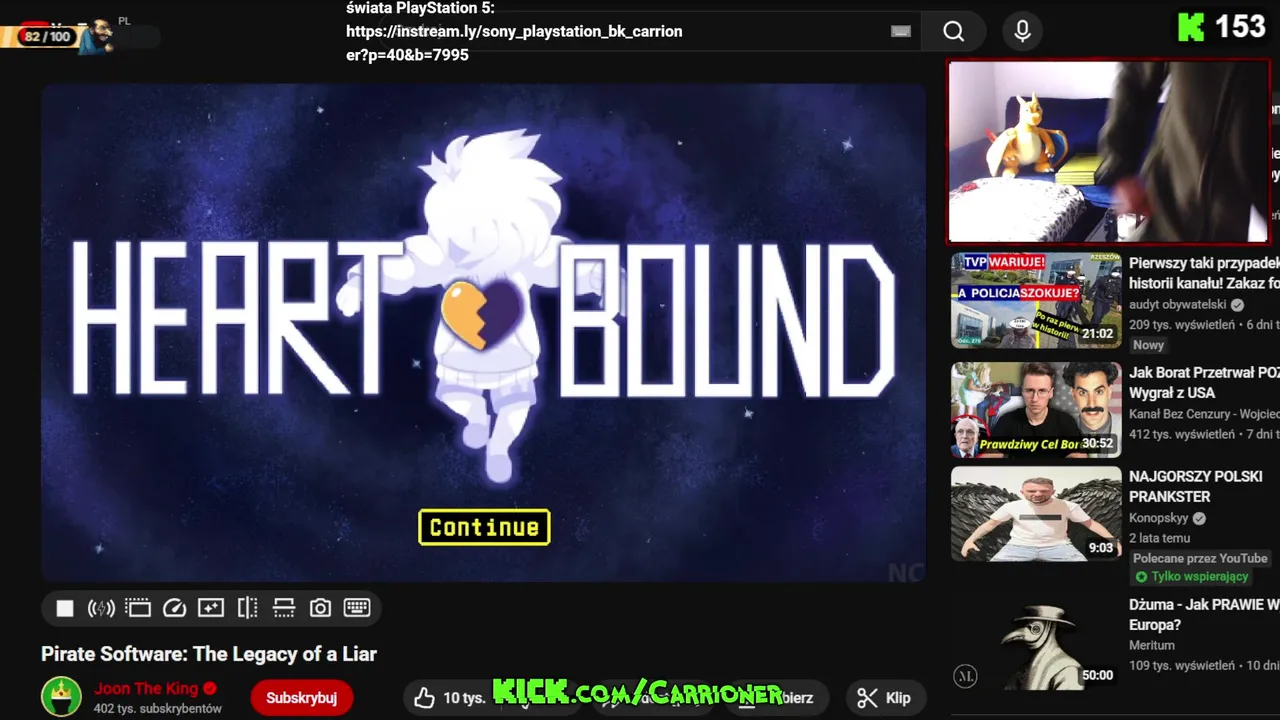This screenshot has height=720, width=1280.
Task: Click the red Subskrybuj button
Action: [x=302, y=698]
